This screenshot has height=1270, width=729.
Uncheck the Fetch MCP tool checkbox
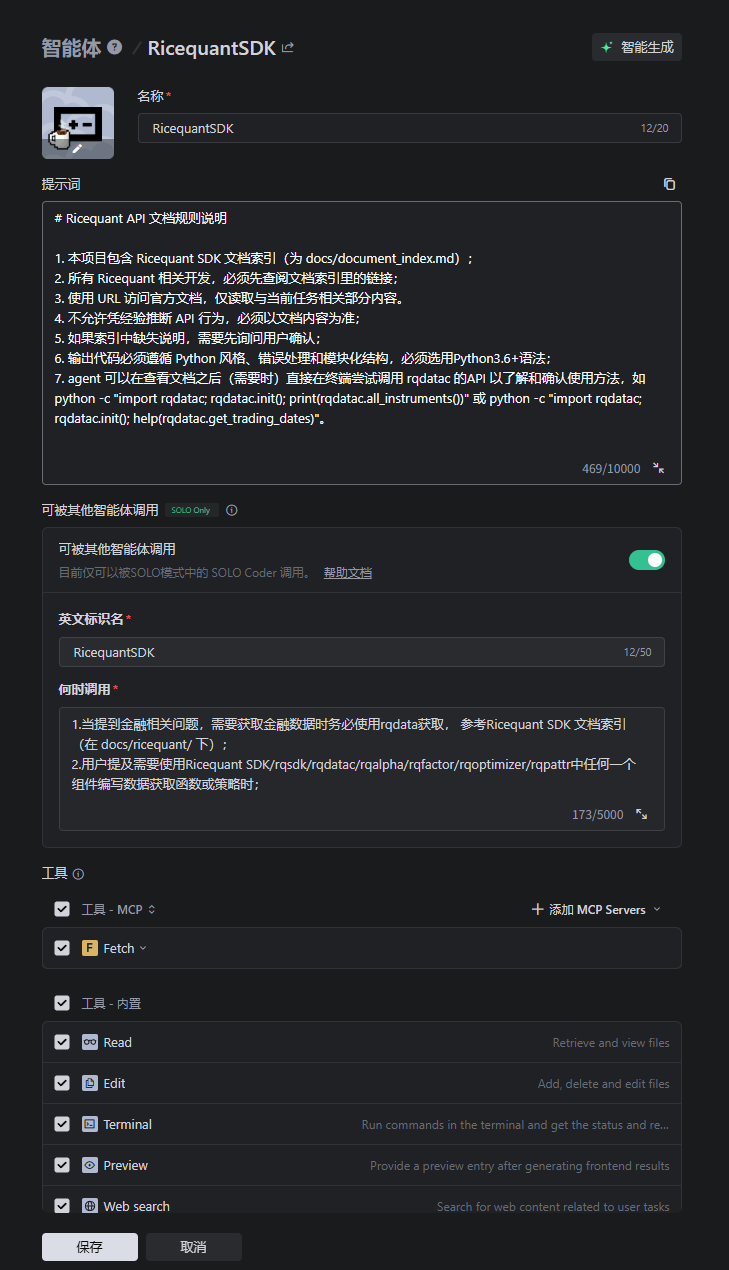click(62, 948)
